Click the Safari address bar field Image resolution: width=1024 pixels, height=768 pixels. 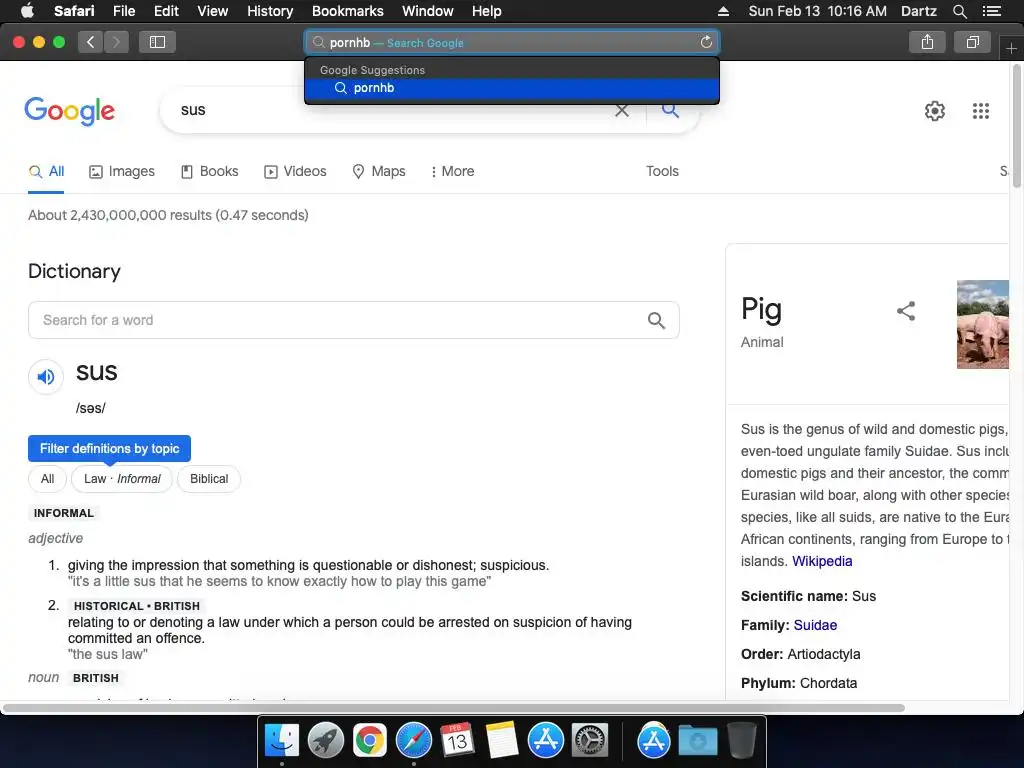coord(512,42)
